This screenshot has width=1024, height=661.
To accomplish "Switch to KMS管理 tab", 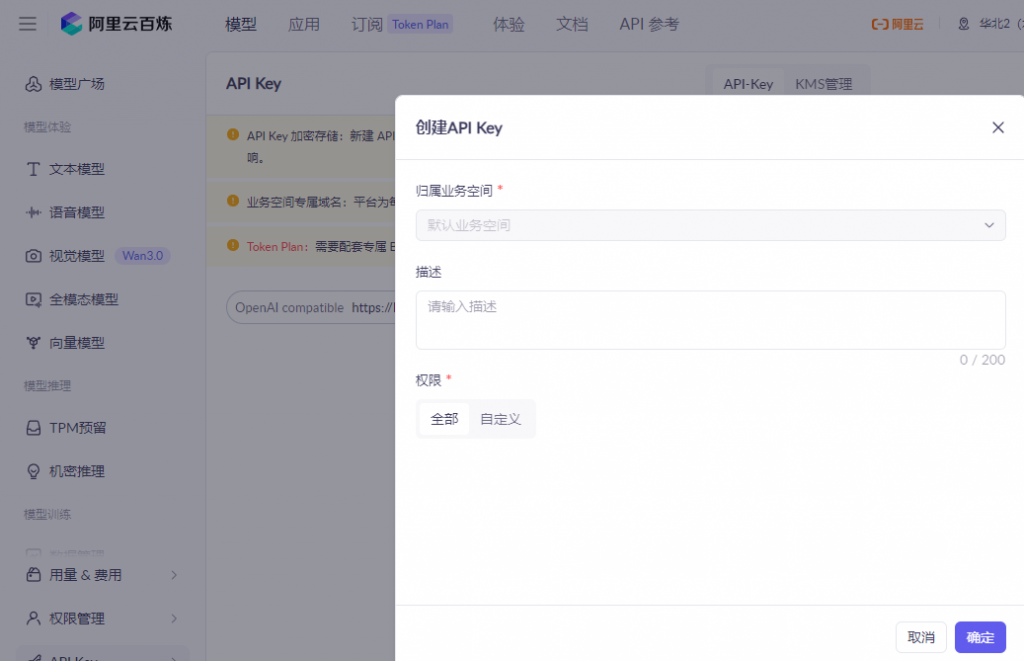I will click(x=824, y=84).
